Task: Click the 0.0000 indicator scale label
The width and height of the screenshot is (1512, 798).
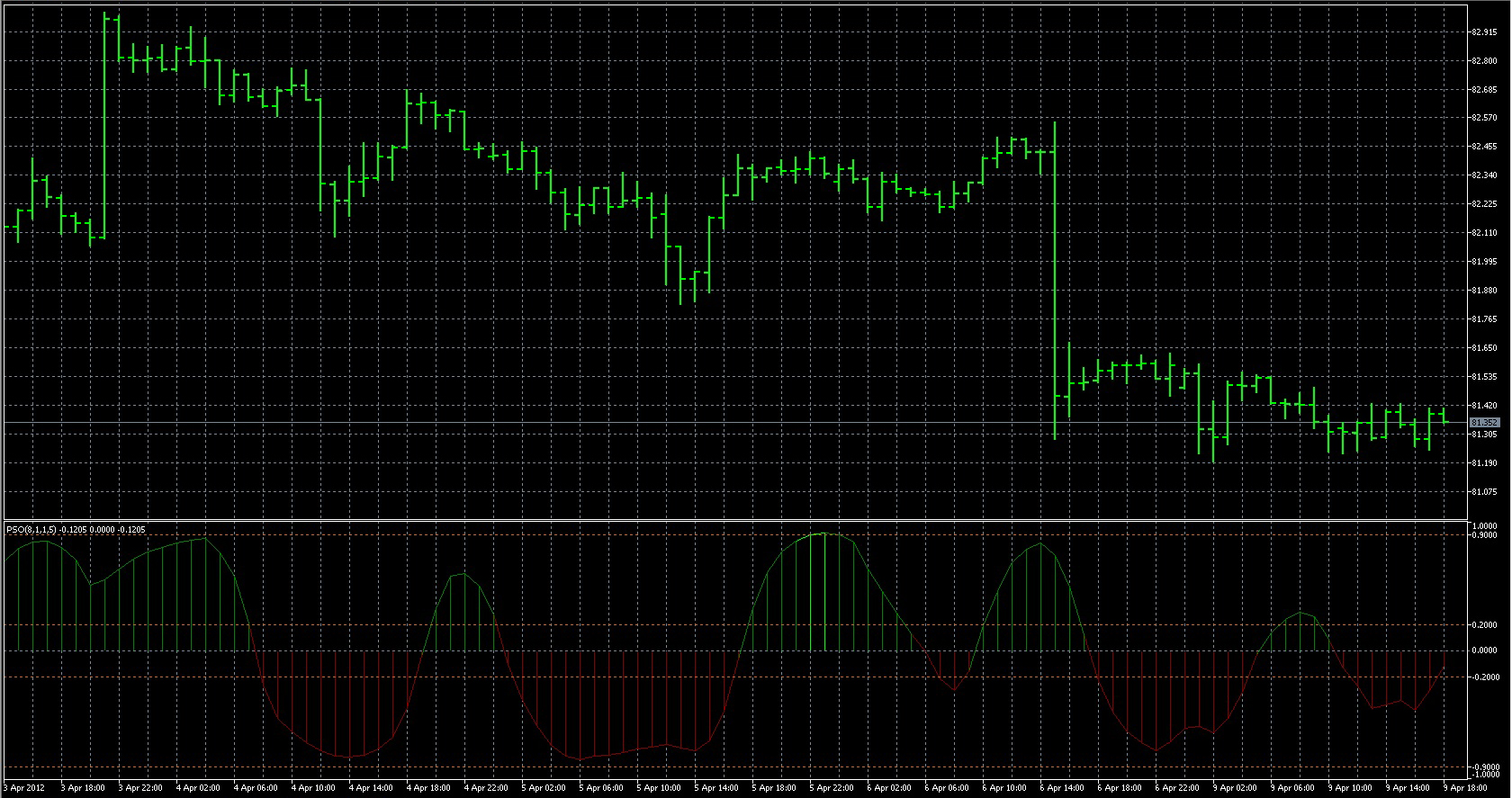Action: click(x=1483, y=650)
